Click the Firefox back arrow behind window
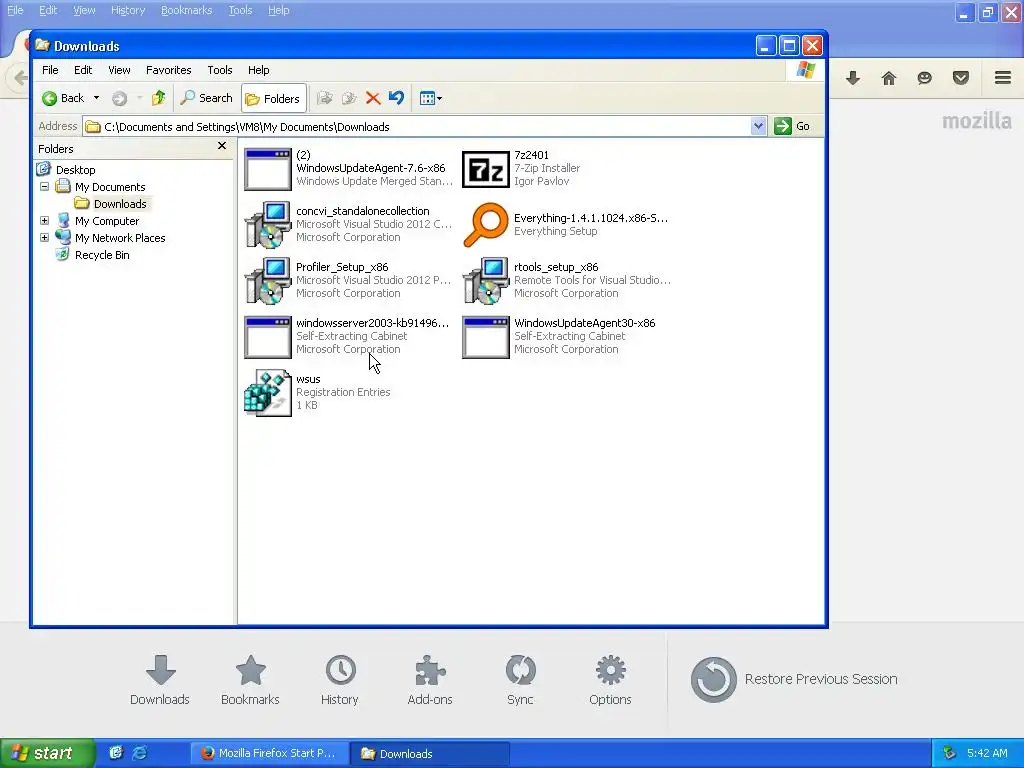Viewport: 1024px width, 768px height. coord(18,78)
